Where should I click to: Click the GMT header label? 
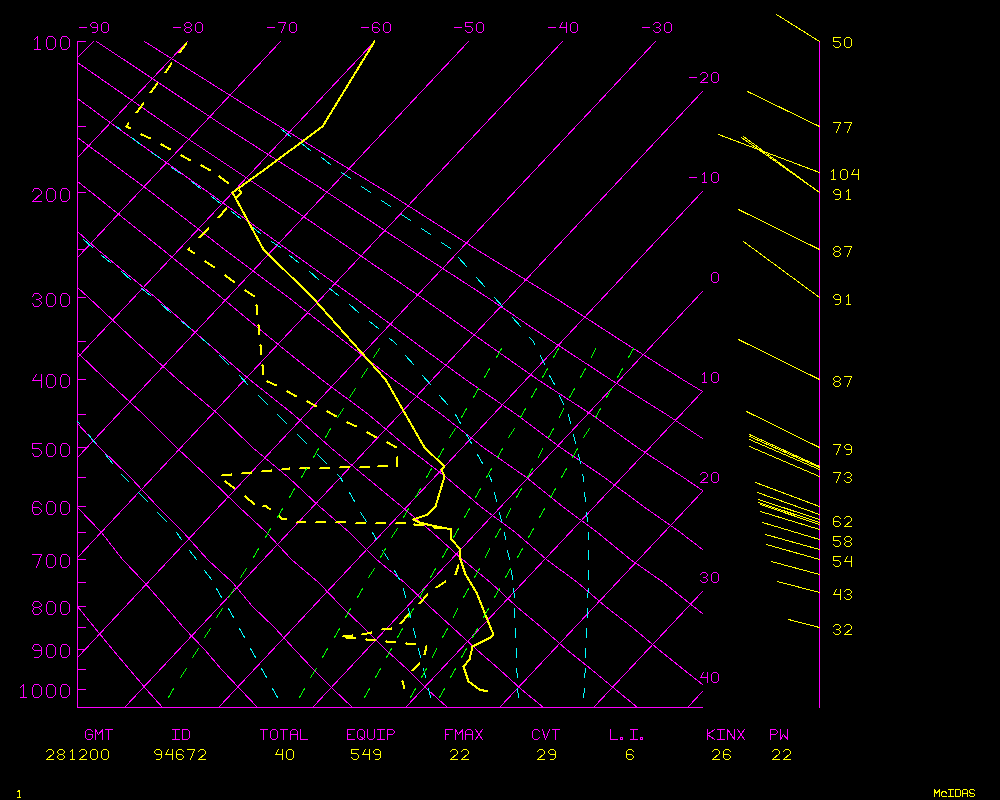click(x=98, y=735)
